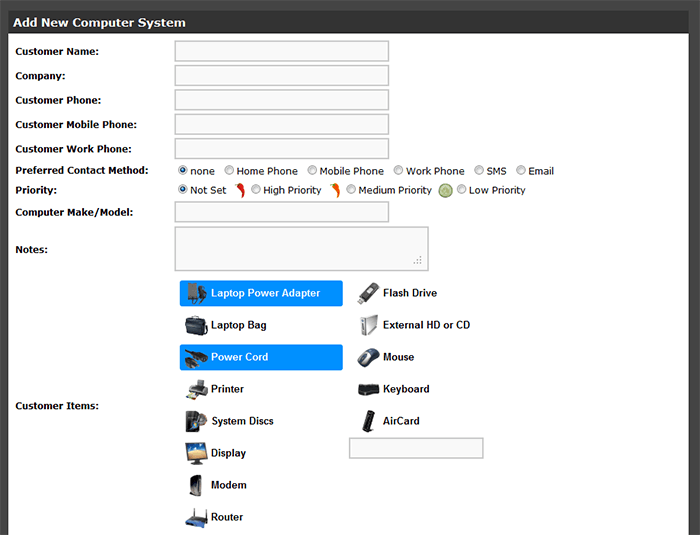This screenshot has width=700, height=535.
Task: Toggle the Keyboard label
Action: pyautogui.click(x=406, y=389)
